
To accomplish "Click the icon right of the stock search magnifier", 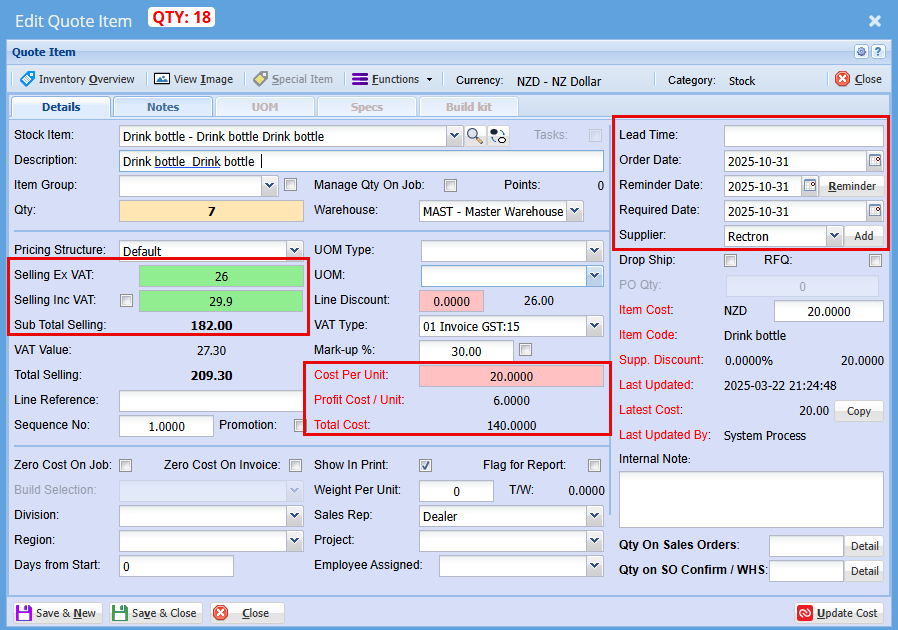I will (498, 136).
